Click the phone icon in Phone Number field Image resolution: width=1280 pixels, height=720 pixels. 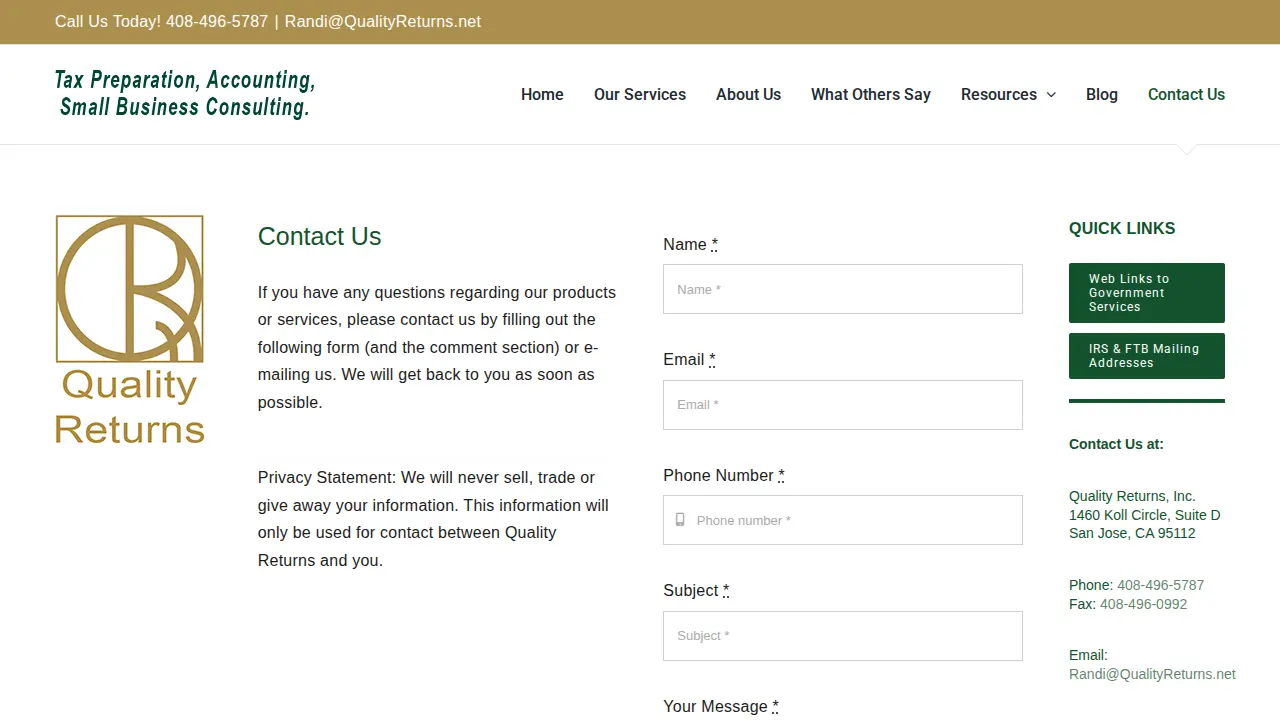point(680,520)
